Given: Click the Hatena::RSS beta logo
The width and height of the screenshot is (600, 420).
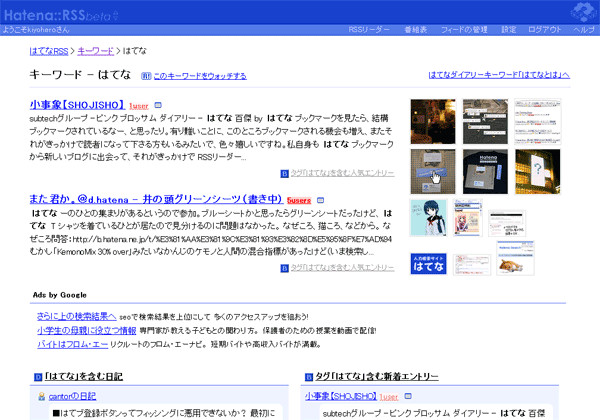Looking at the screenshot, I should [x=61, y=15].
